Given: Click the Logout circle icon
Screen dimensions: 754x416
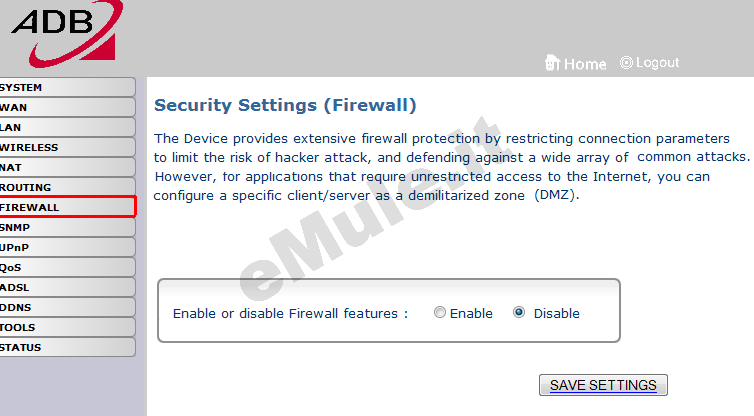Looking at the screenshot, I should [626, 63].
